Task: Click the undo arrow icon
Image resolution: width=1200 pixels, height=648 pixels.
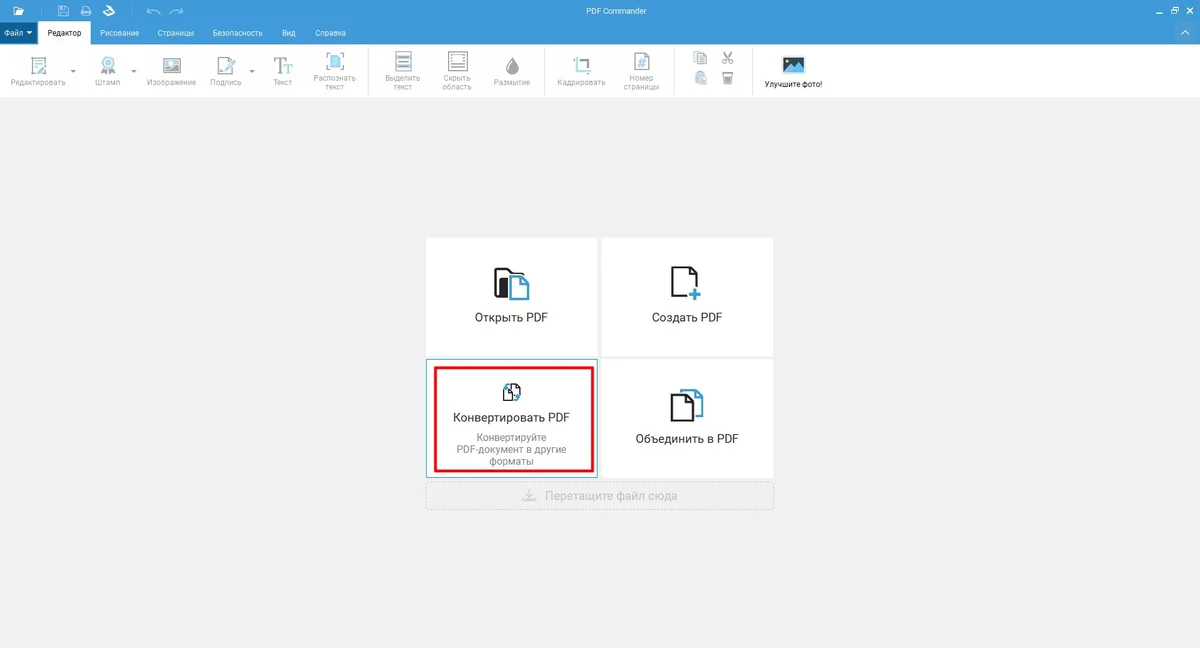Action: point(153,11)
